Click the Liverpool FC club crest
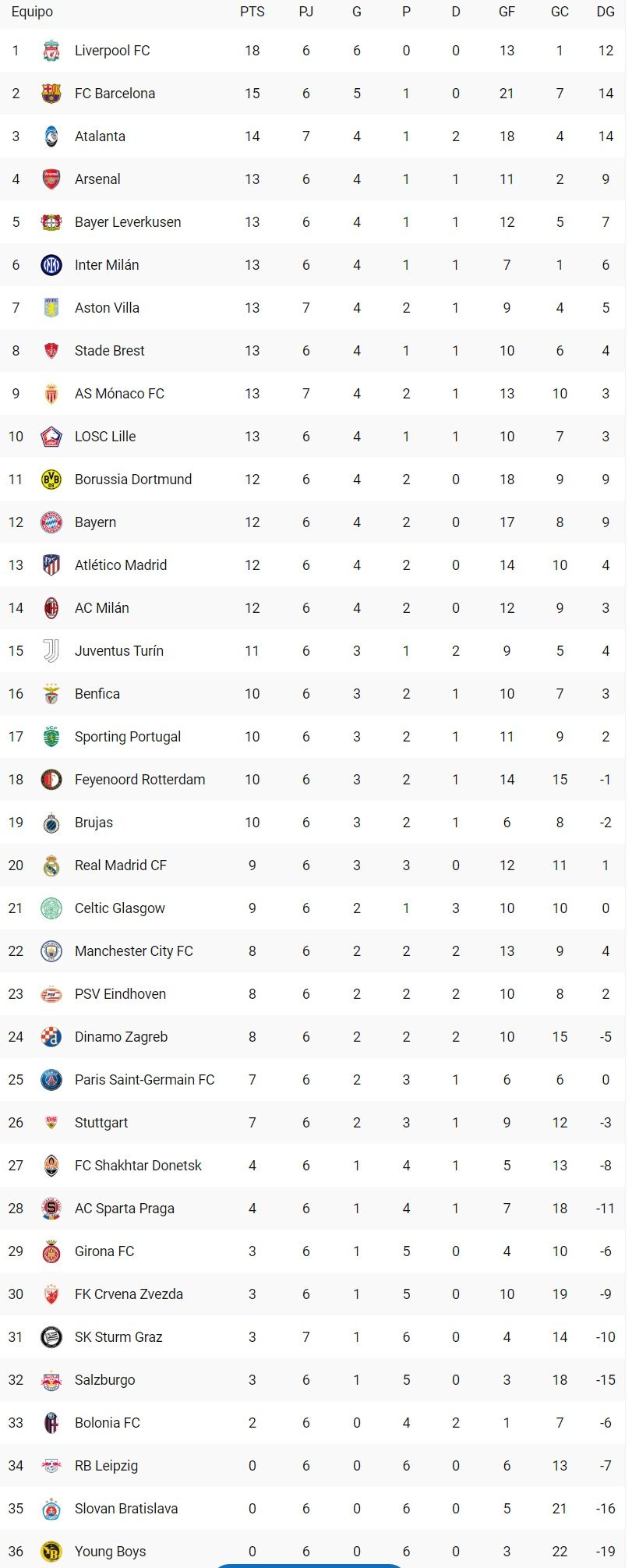Viewport: 632px width, 1568px height. 51,51
